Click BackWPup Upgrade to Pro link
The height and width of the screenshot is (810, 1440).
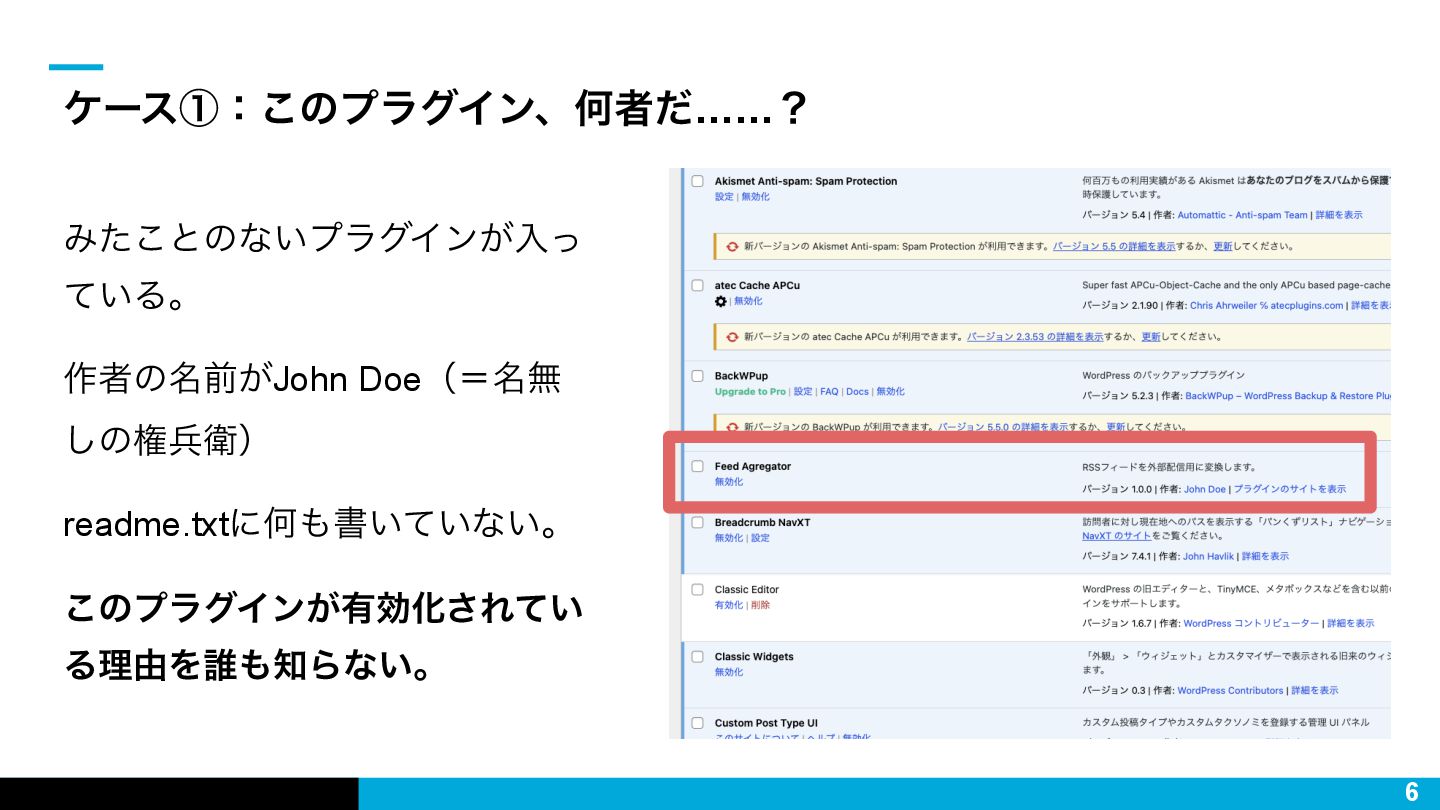[x=750, y=392]
